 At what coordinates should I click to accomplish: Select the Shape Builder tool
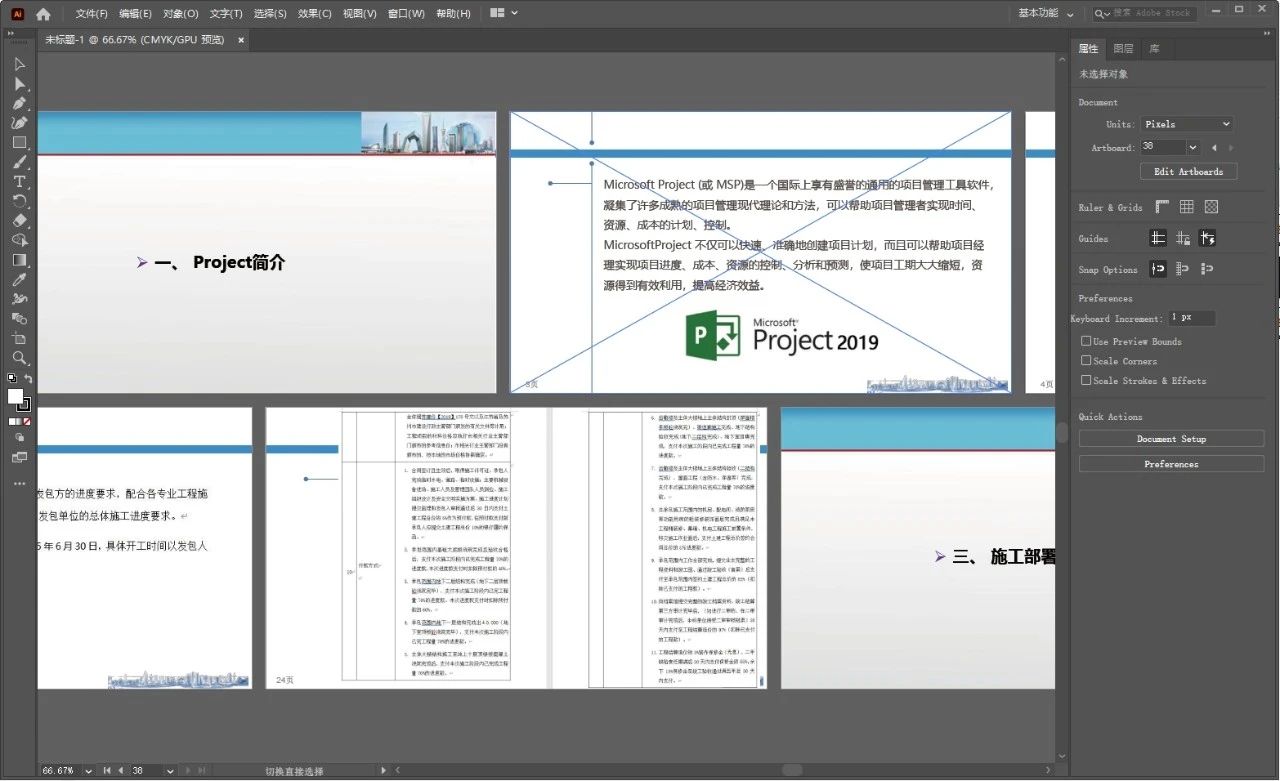[x=19, y=240]
